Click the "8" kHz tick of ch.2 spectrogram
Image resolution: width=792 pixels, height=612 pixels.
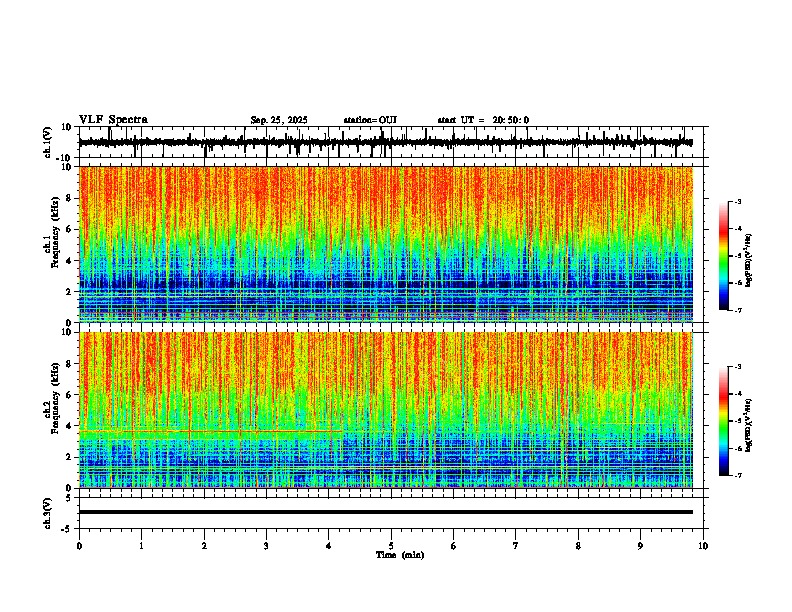70,364
